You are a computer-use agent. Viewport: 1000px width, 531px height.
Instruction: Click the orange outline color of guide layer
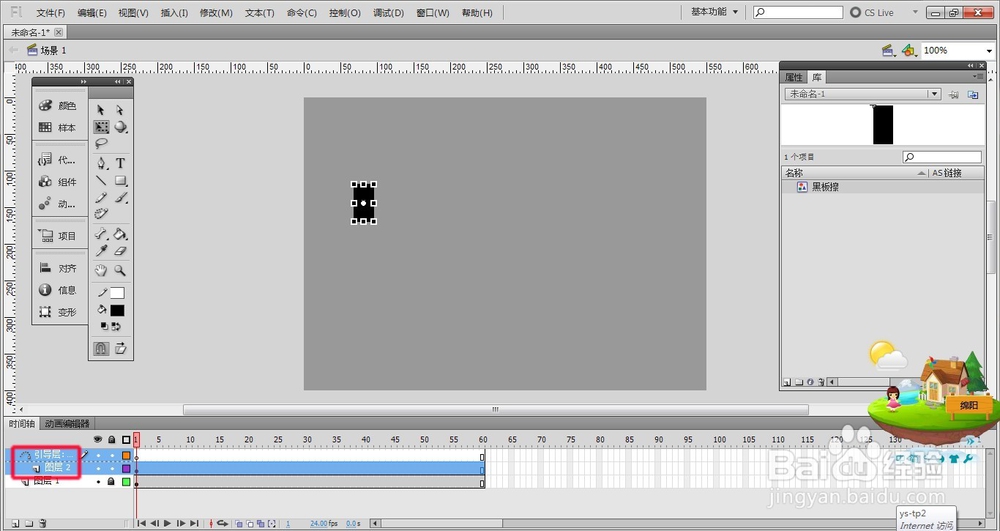click(126, 455)
